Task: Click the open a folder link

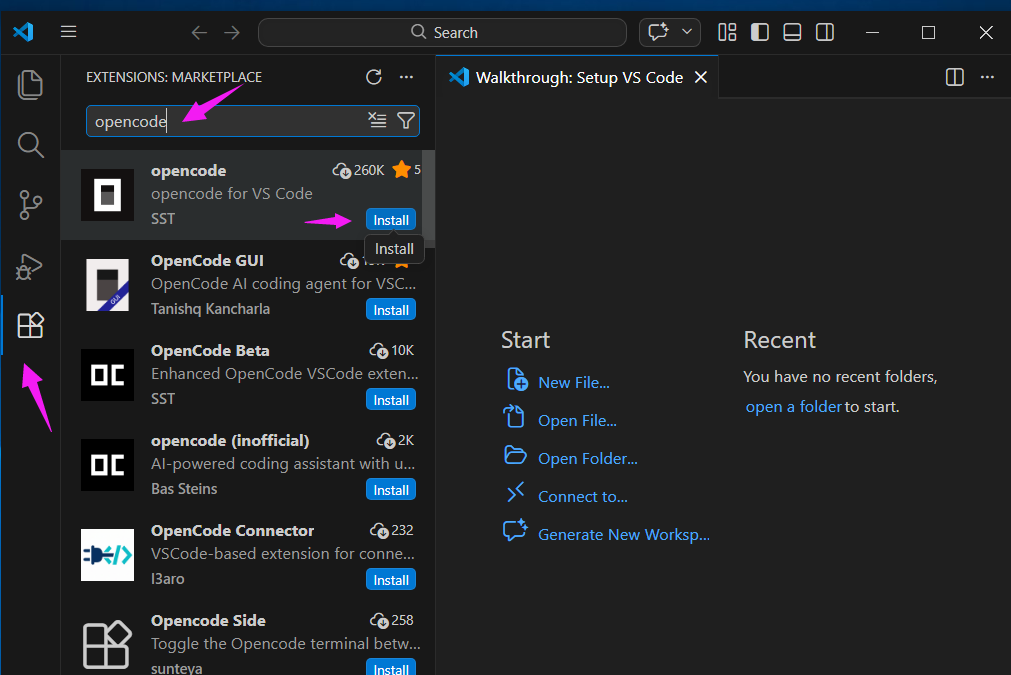Action: coord(793,407)
